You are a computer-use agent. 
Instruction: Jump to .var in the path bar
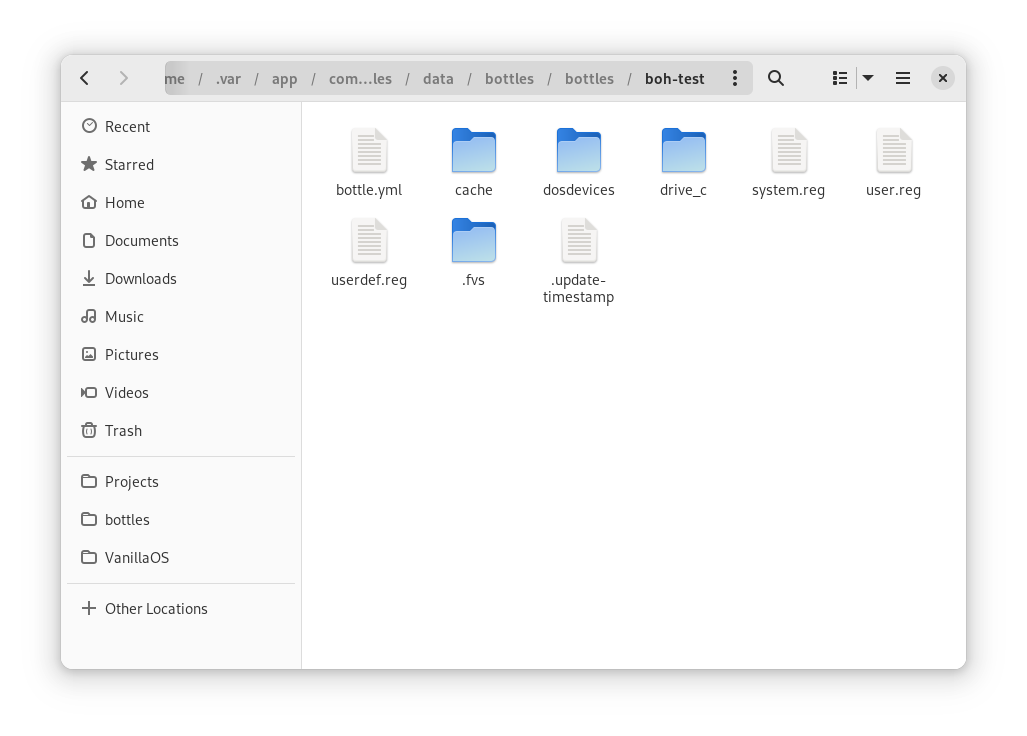click(x=229, y=79)
